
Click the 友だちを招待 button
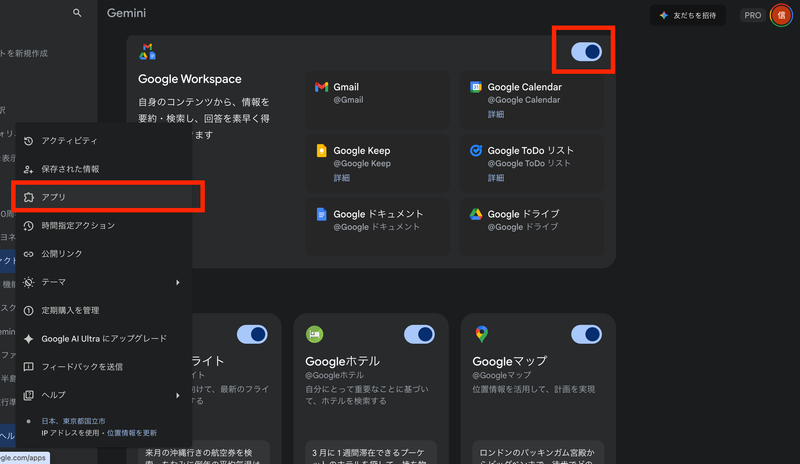pos(687,15)
